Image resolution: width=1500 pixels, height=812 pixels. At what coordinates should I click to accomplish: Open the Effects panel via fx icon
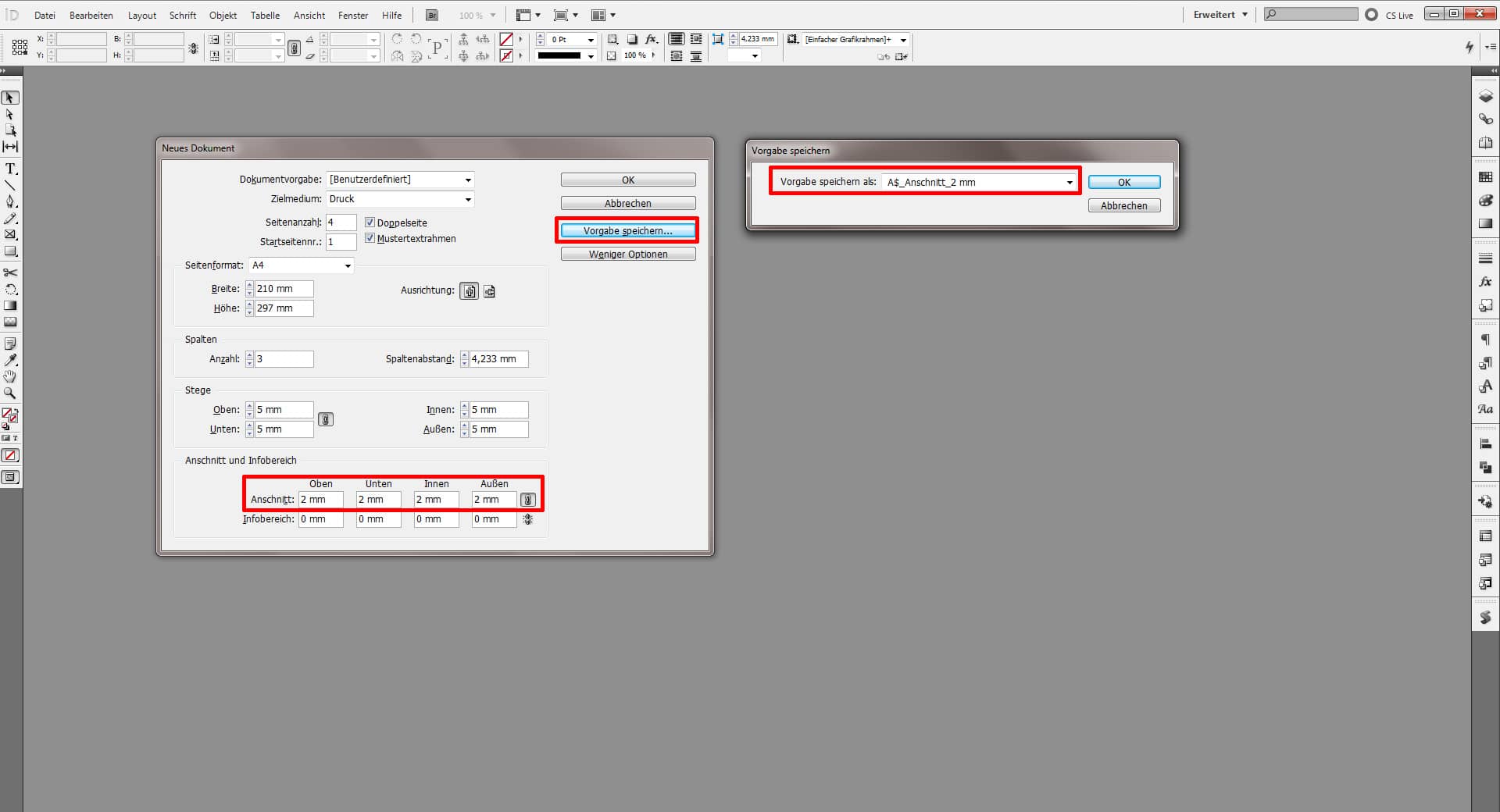point(1485,282)
